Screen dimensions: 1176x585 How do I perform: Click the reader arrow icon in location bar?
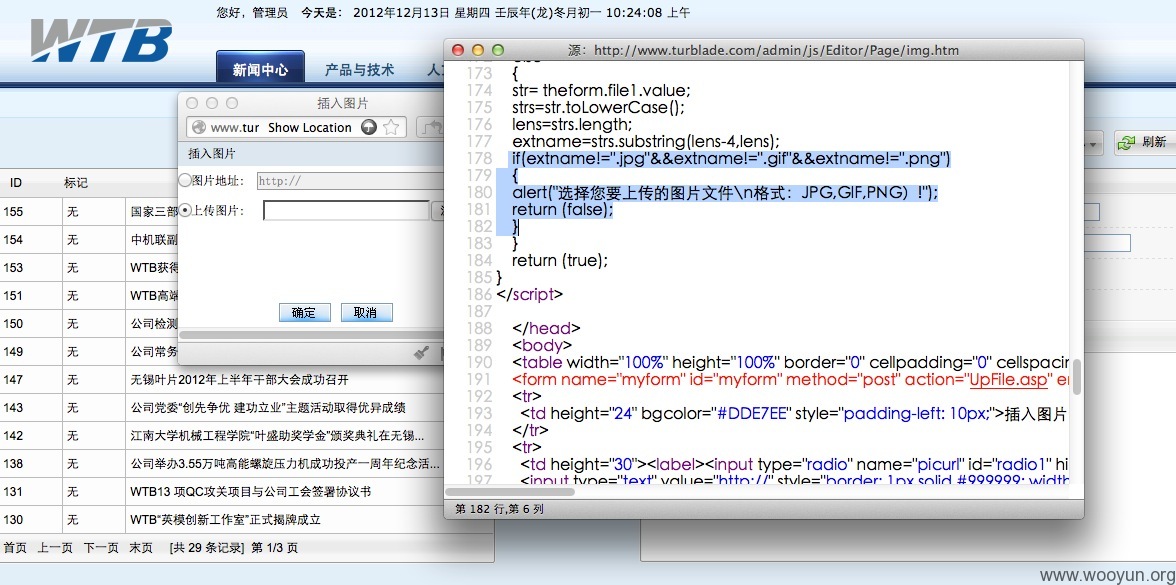[x=368, y=128]
